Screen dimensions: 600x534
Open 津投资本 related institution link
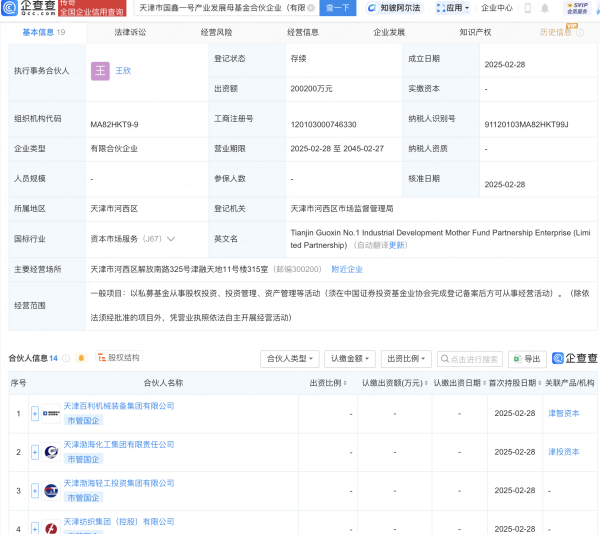click(x=564, y=452)
